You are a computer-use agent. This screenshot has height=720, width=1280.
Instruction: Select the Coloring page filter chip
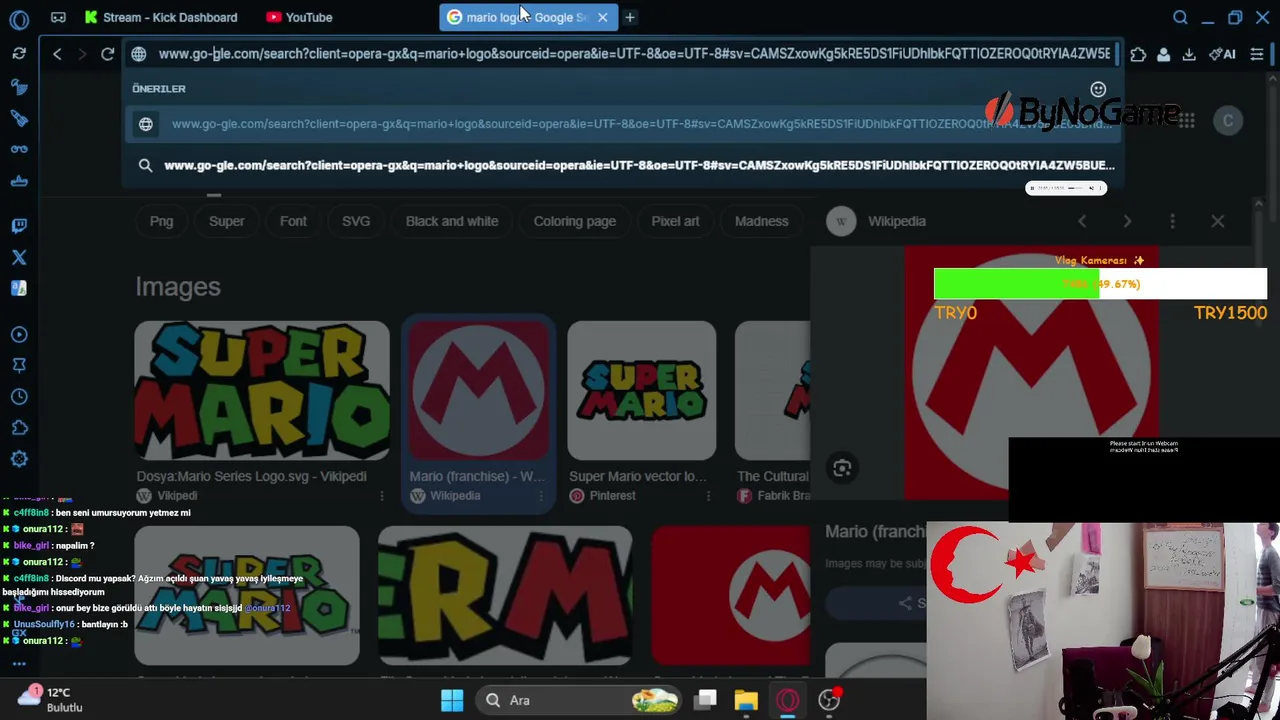pyautogui.click(x=575, y=221)
